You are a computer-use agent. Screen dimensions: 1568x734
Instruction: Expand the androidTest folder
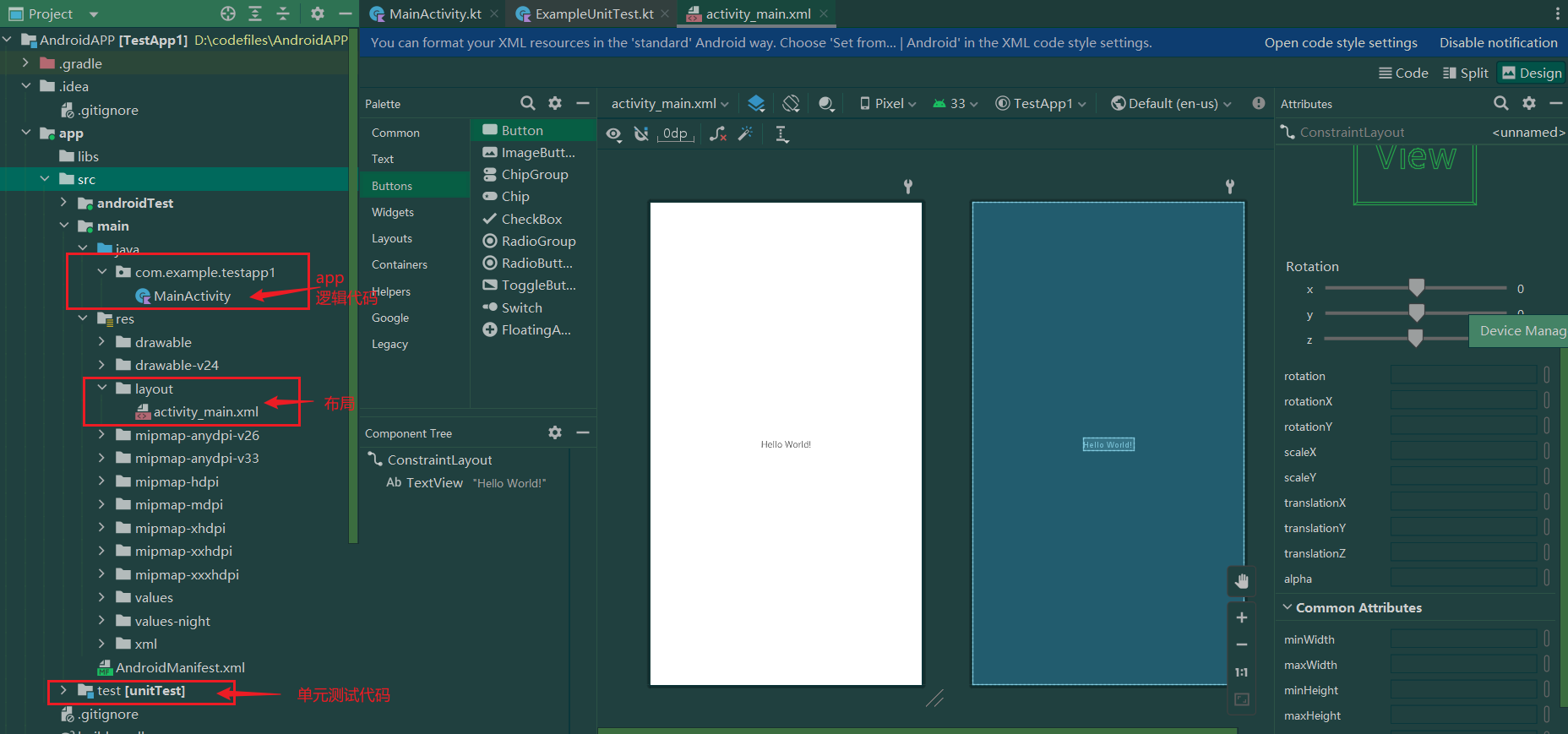point(64,203)
